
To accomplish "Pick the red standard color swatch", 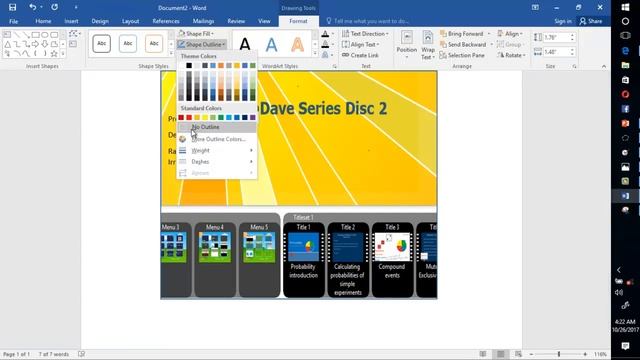I will point(189,118).
